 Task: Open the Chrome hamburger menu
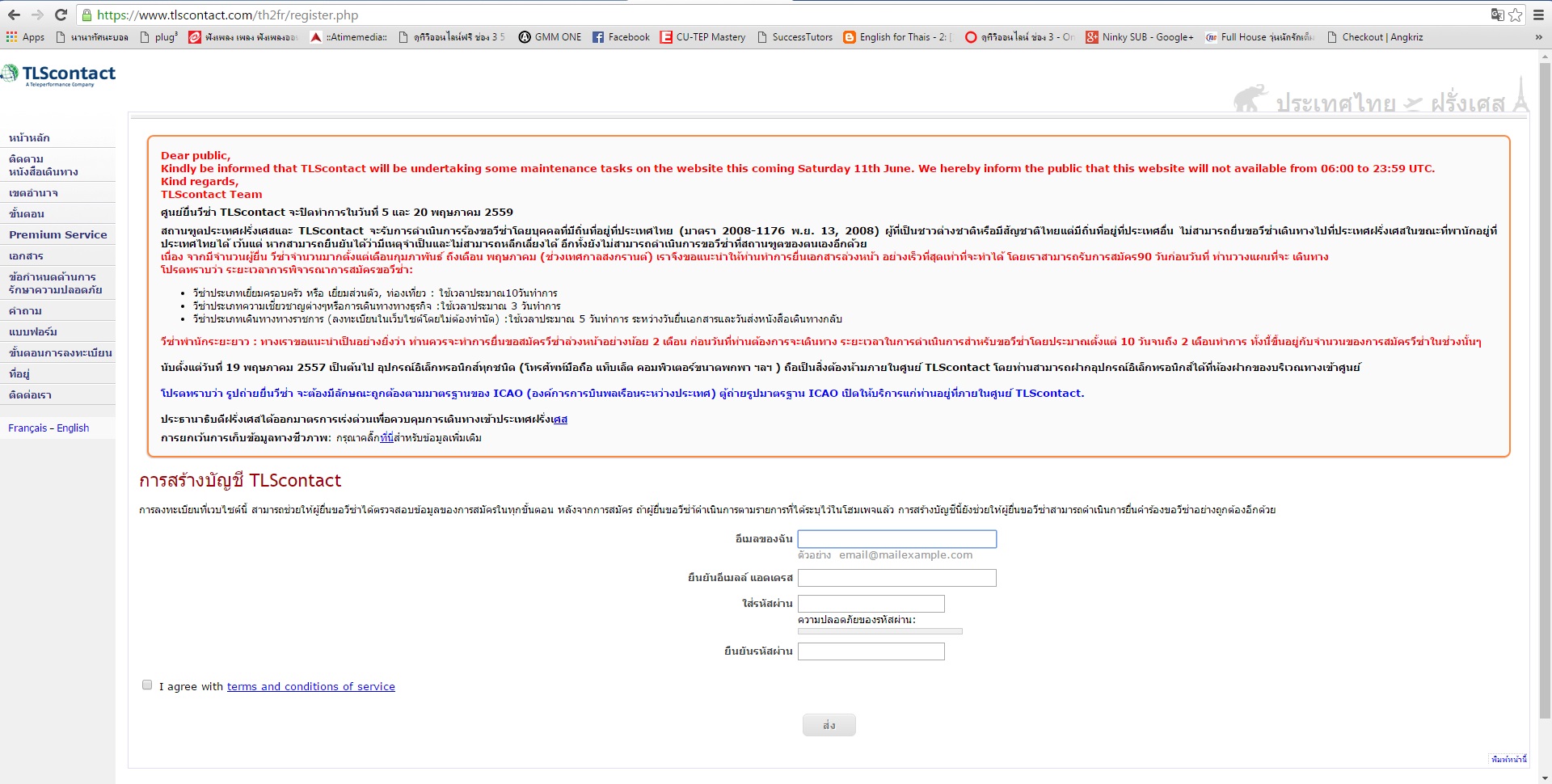tap(1539, 15)
